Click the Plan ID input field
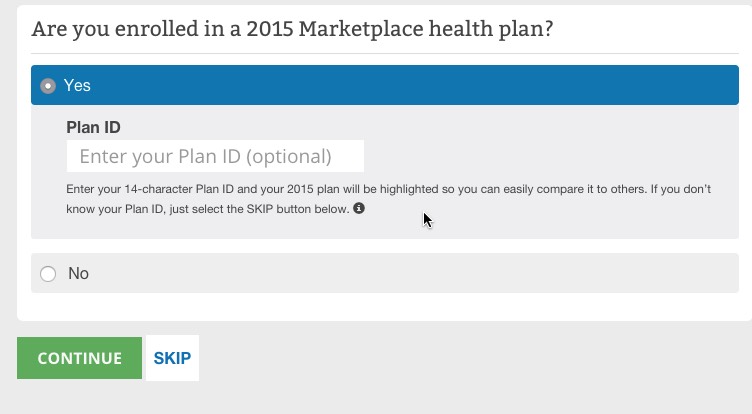 [215, 156]
